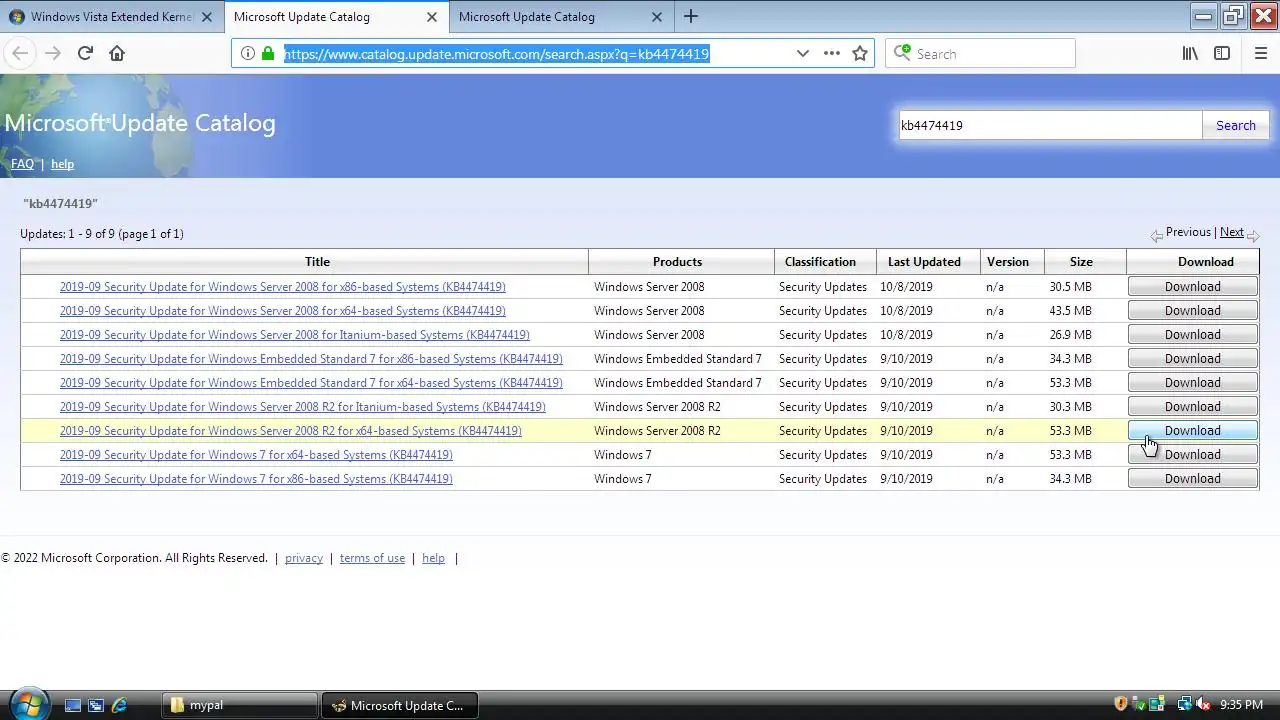The image size is (1280, 720).
Task: Sort results by Last Updated column
Action: point(924,262)
